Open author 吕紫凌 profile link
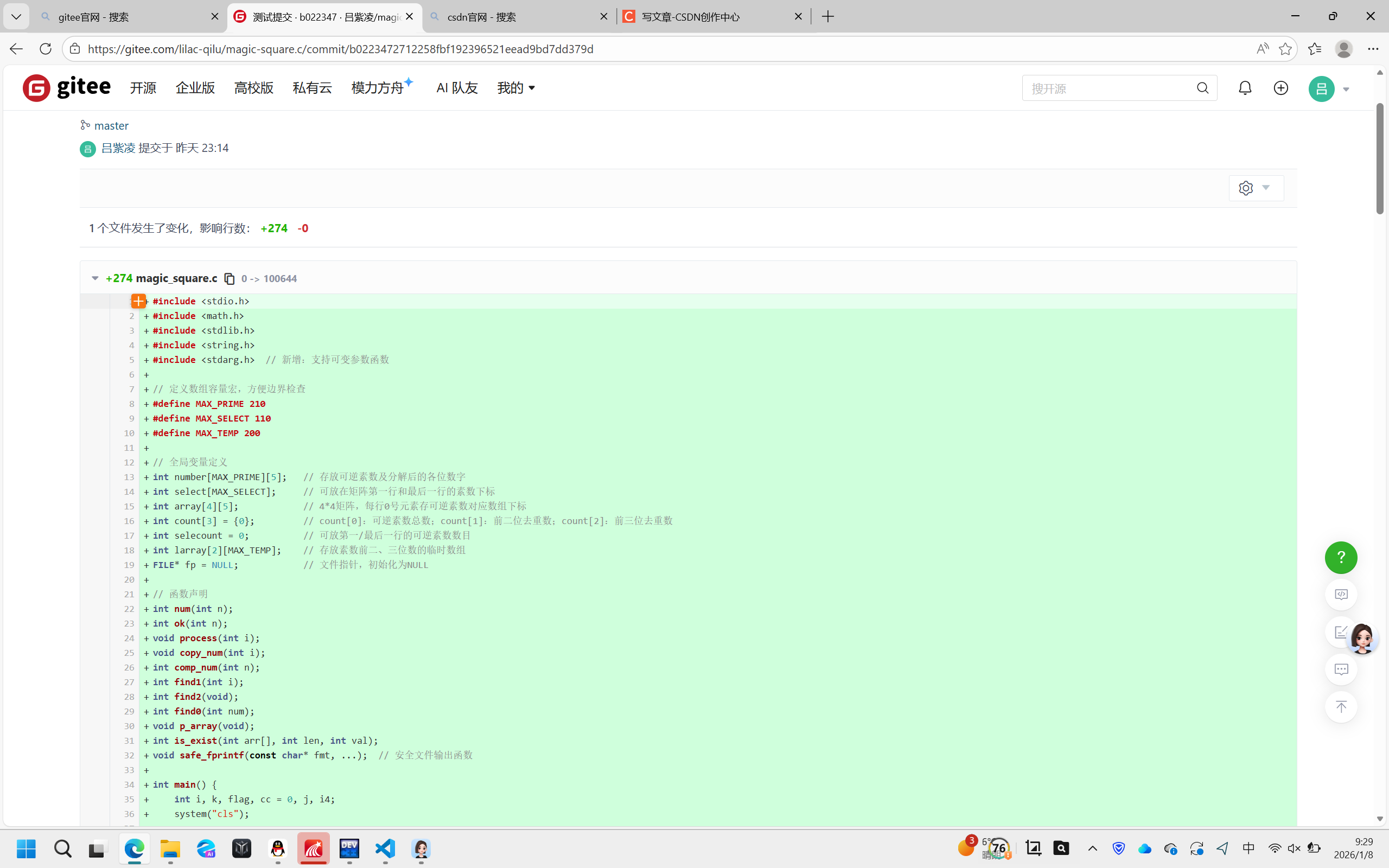Image resolution: width=1389 pixels, height=868 pixels. (x=118, y=148)
